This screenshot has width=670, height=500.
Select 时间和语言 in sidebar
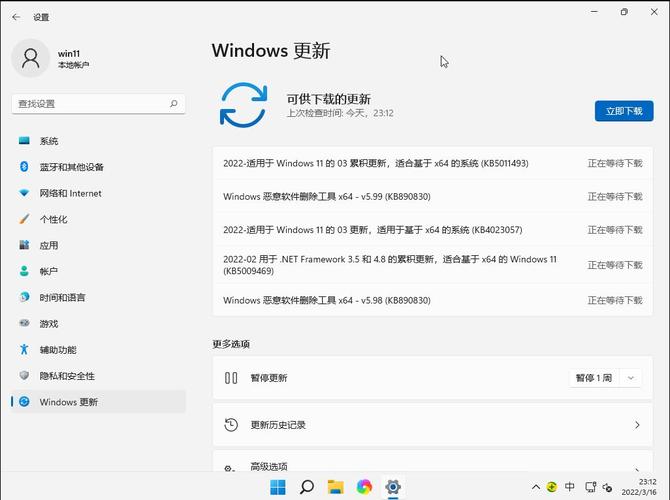pyautogui.click(x=98, y=297)
